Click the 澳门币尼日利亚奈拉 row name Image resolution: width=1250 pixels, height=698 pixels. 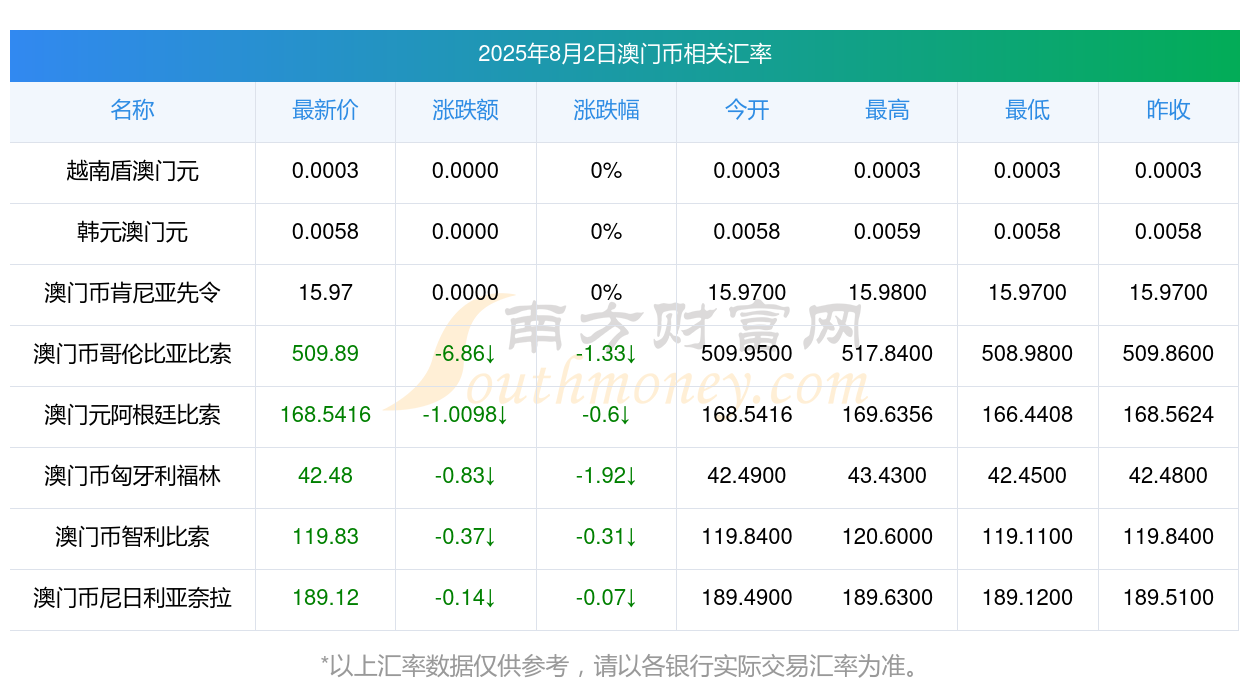pos(132,598)
